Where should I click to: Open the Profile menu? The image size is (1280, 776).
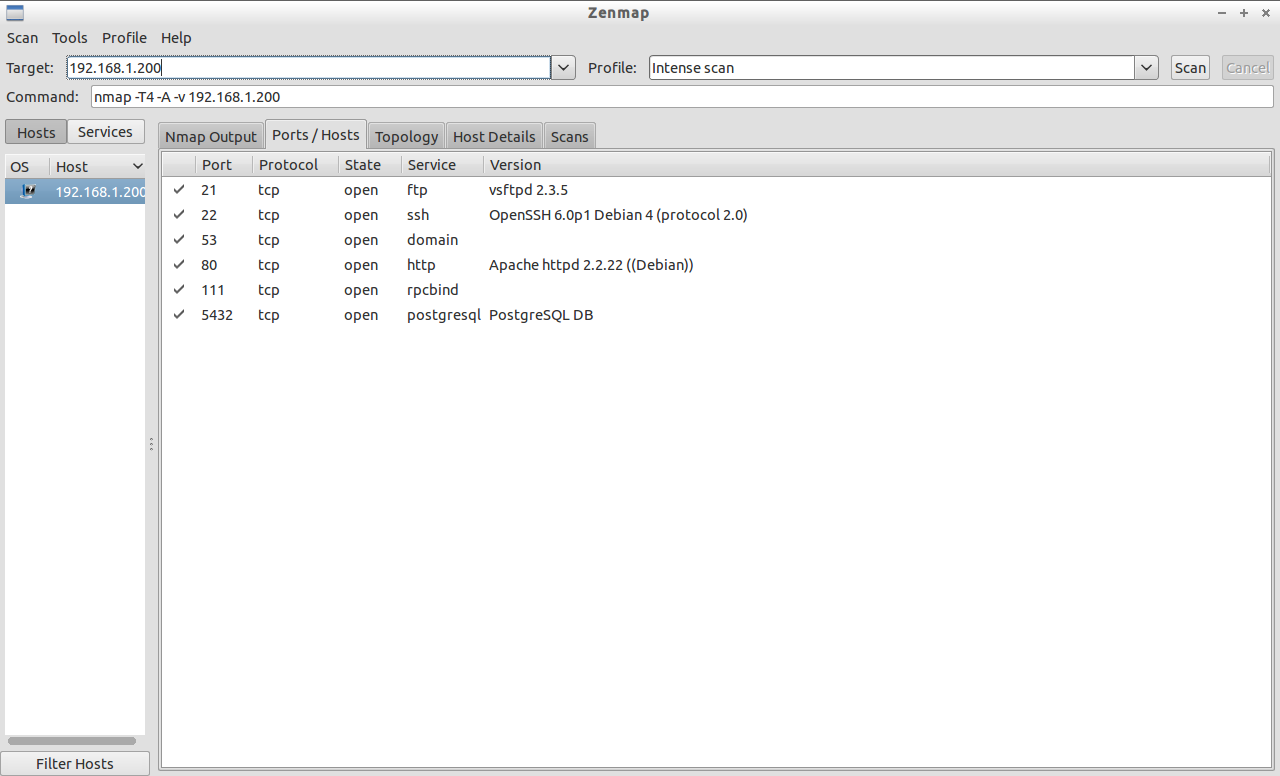tap(124, 38)
